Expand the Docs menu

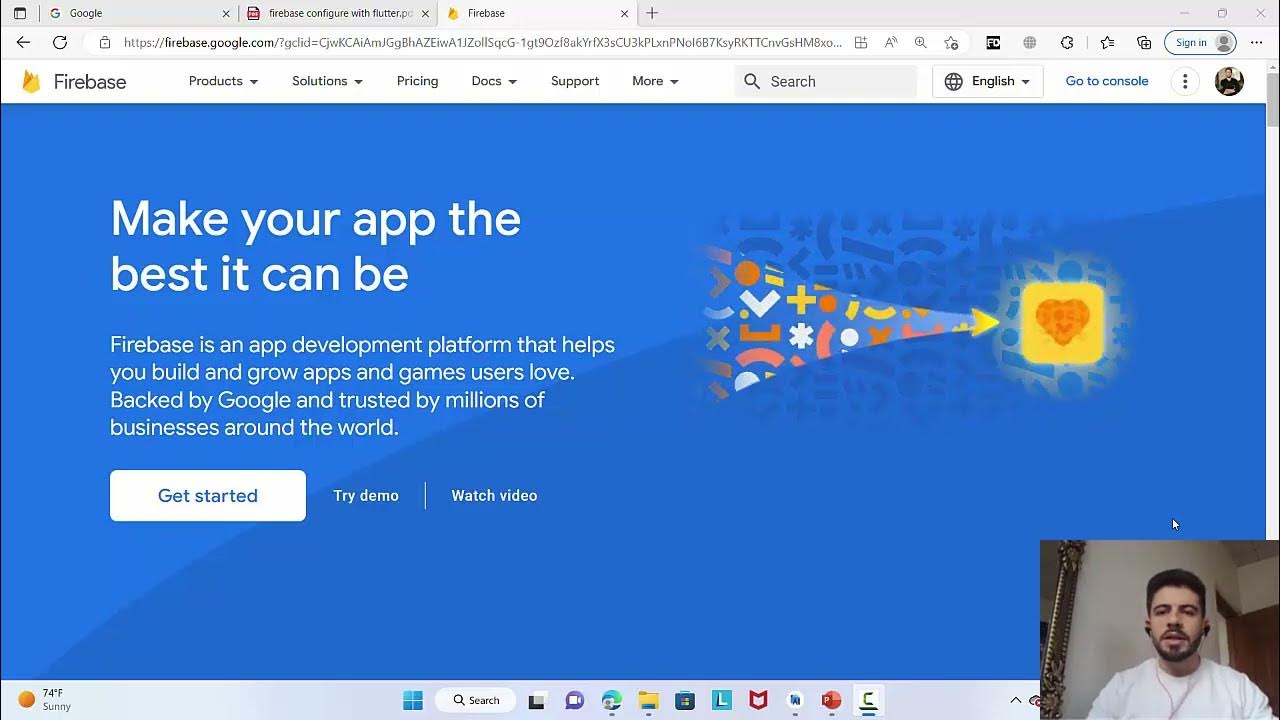[x=494, y=81]
